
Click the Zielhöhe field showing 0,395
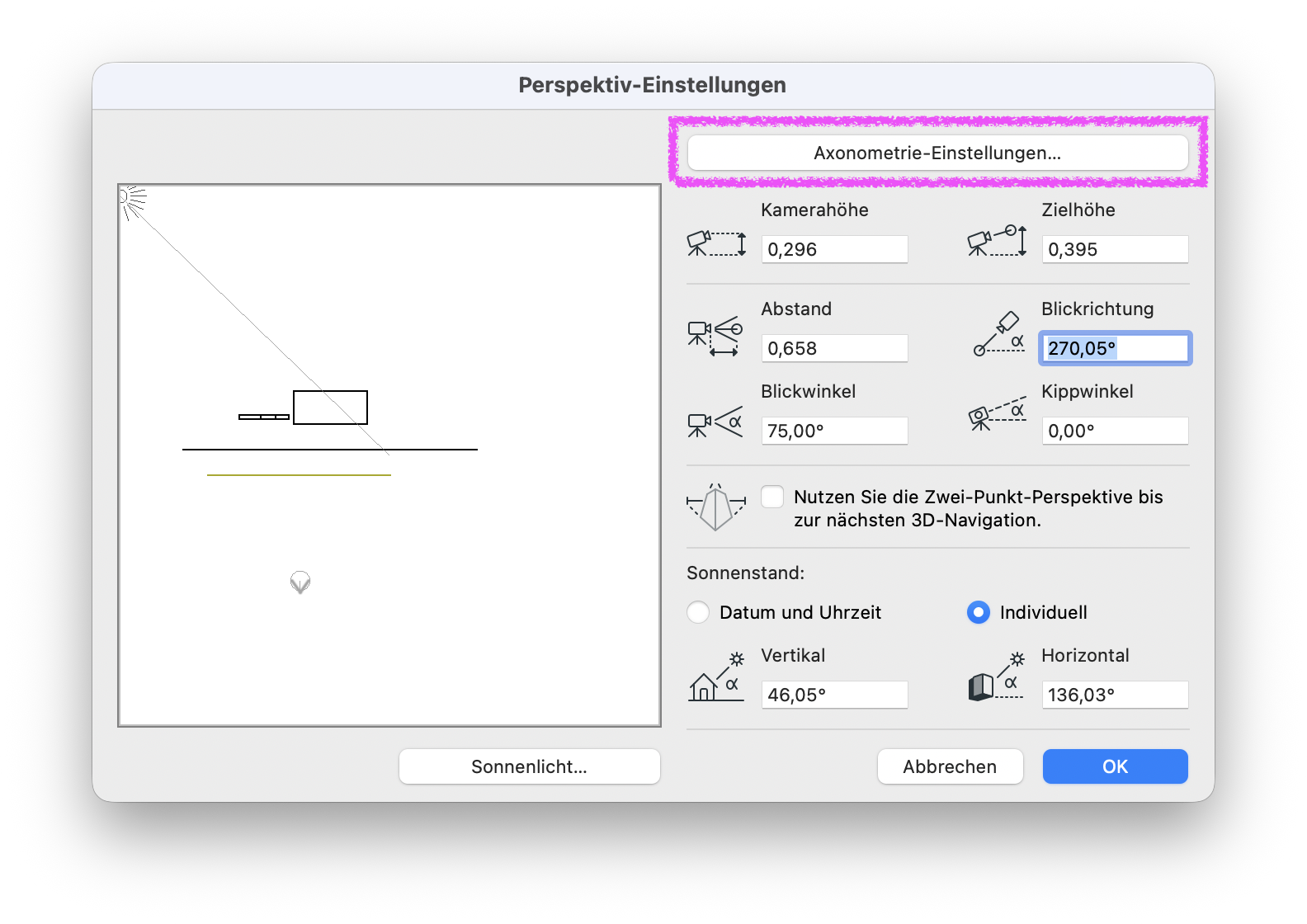(1115, 249)
